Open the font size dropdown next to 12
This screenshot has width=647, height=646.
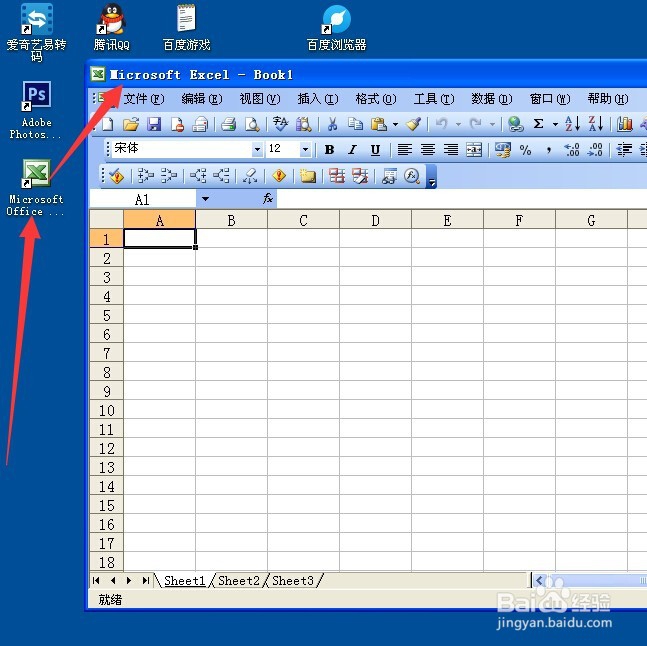pos(305,149)
